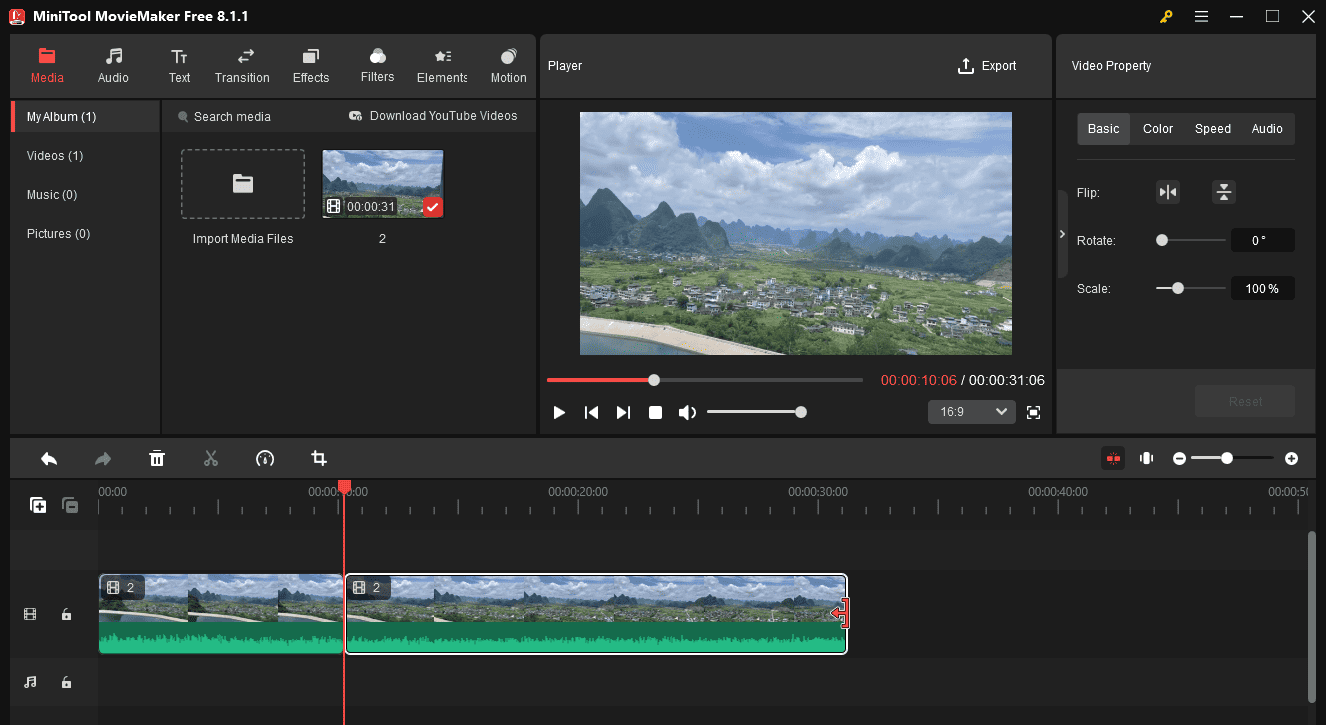
Task: Click the timeline zoom slider
Action: point(1232,458)
